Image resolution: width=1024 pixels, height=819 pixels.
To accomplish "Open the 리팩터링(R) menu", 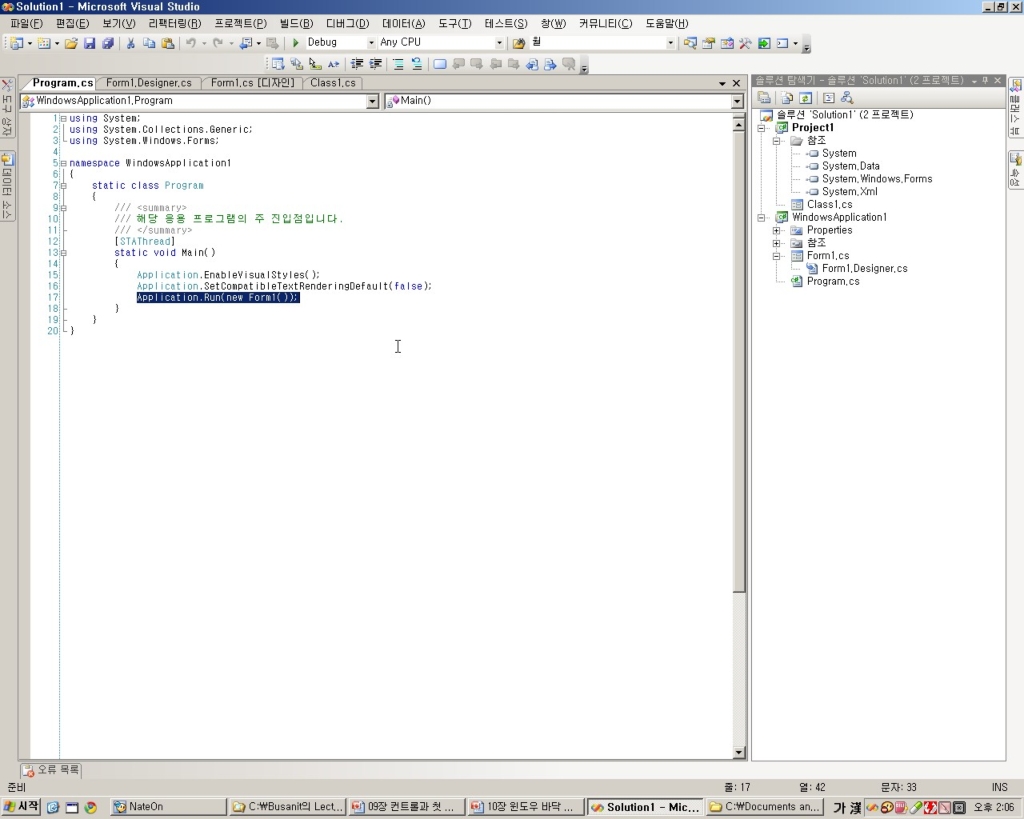I will [x=175, y=24].
